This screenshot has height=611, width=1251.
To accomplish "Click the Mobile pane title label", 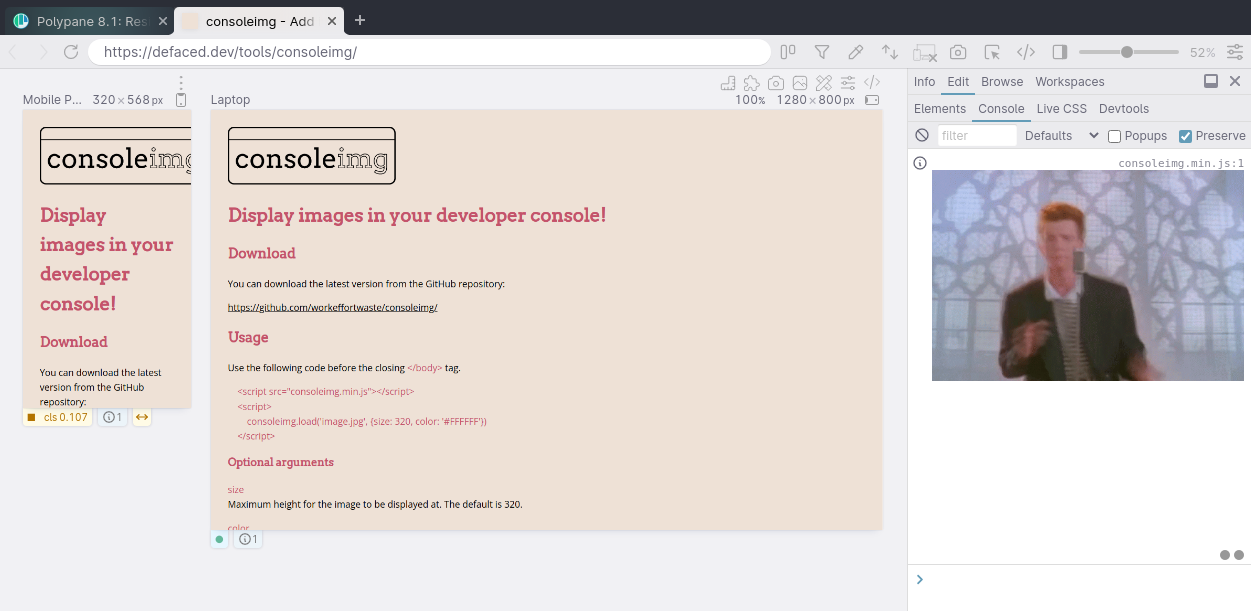I will pyautogui.click(x=52, y=100).
